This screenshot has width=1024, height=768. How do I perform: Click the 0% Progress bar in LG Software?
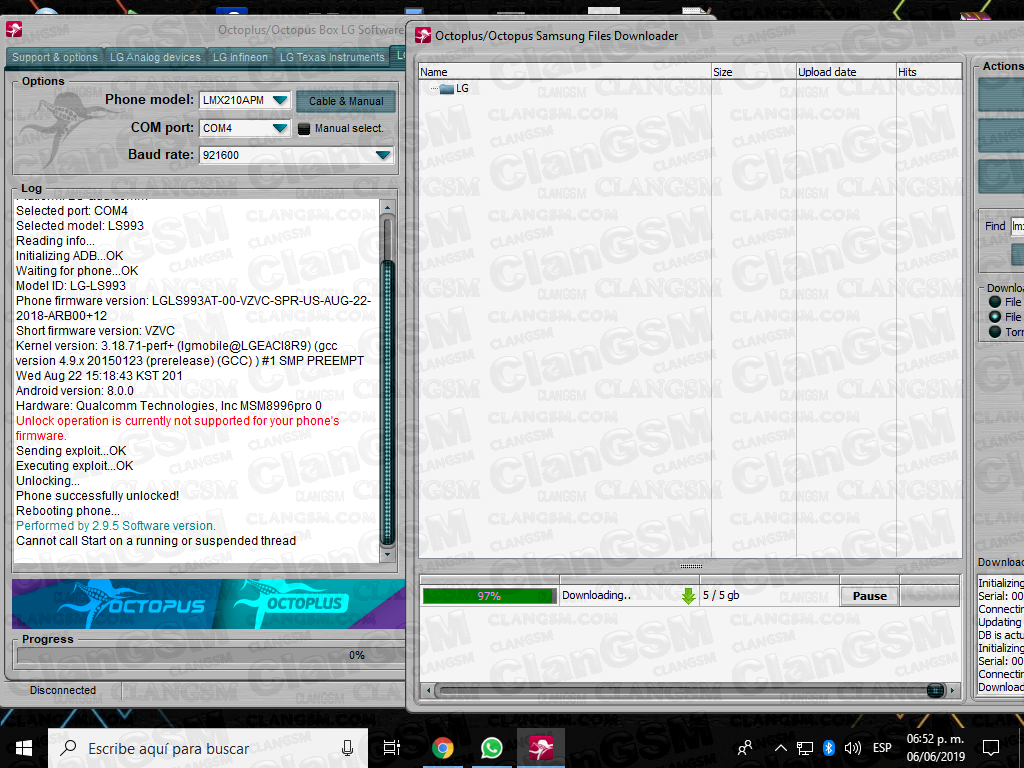(x=210, y=655)
